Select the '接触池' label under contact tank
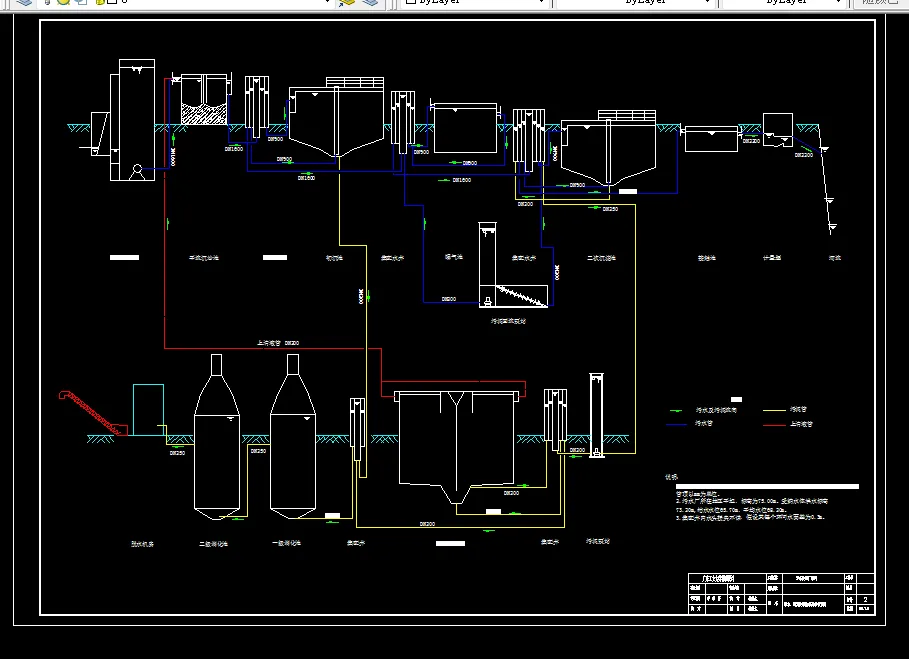Screen dimensions: 909x659 [x=707, y=258]
